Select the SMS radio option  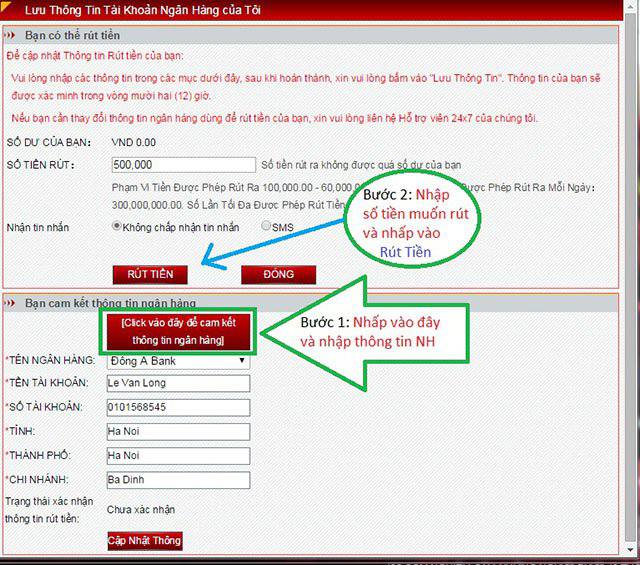click(266, 225)
